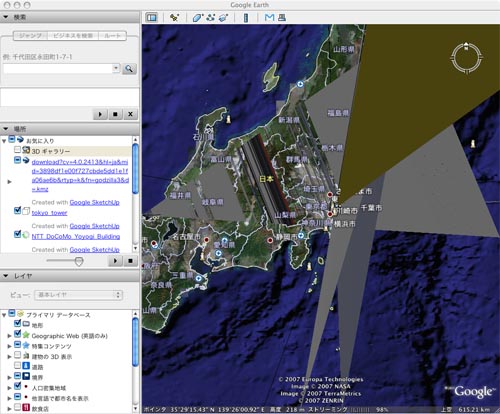The height and width of the screenshot is (414, 500).
Task: Uncheck the 地形 layer checkbox
Action: [18, 323]
